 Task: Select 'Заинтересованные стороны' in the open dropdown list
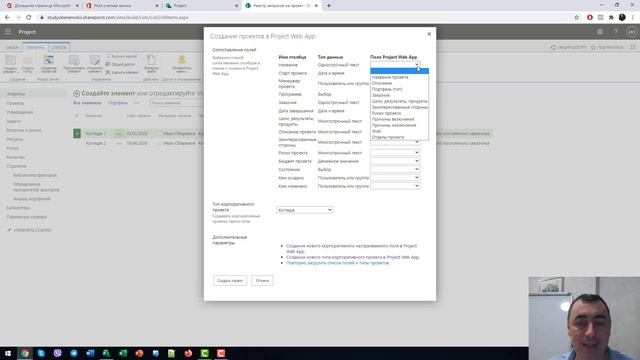399,107
